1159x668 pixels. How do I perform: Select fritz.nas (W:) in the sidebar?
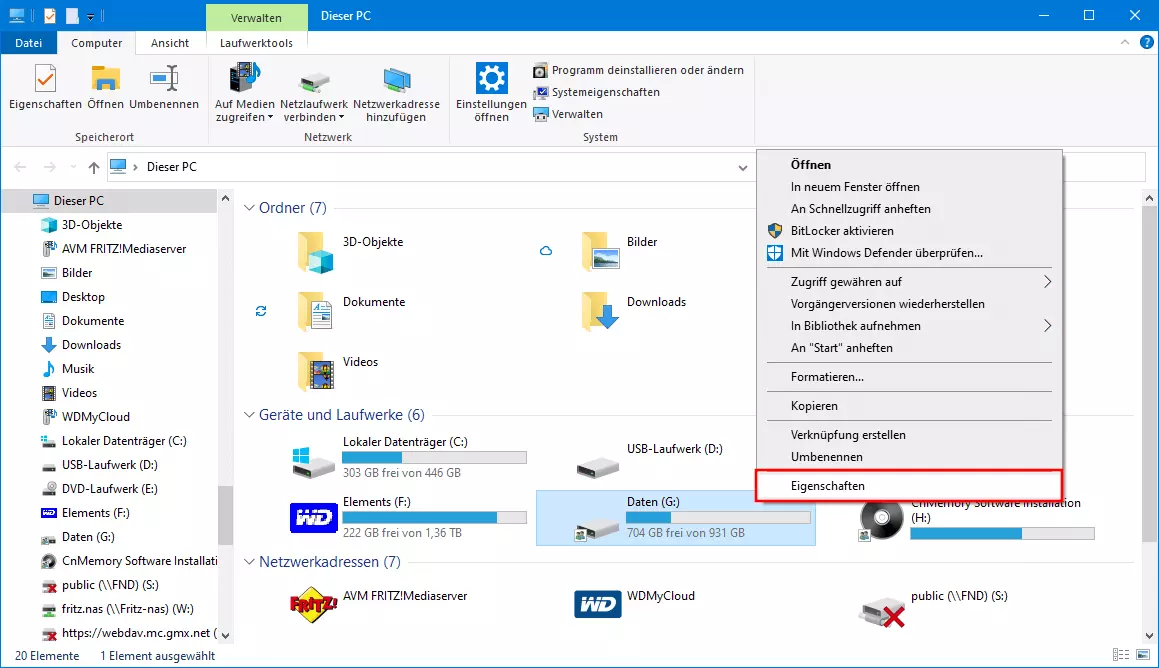tap(127, 609)
